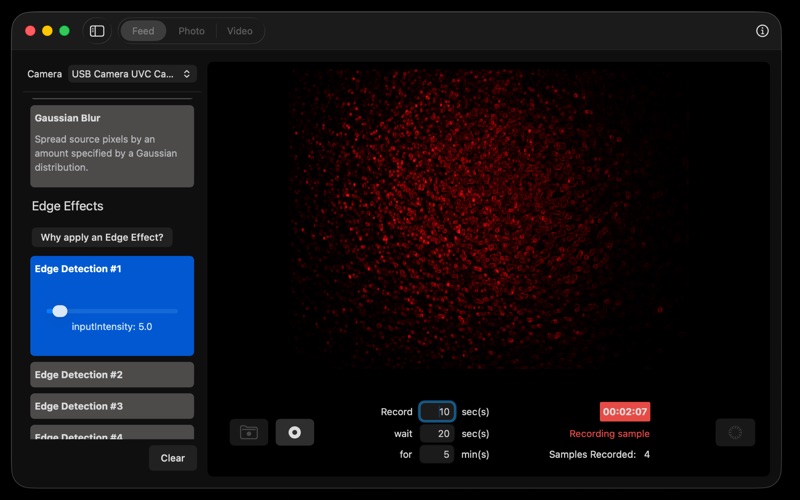Screen dimensions: 800x500
Task: Click the inputIntensity slider knob
Action: click(60, 311)
